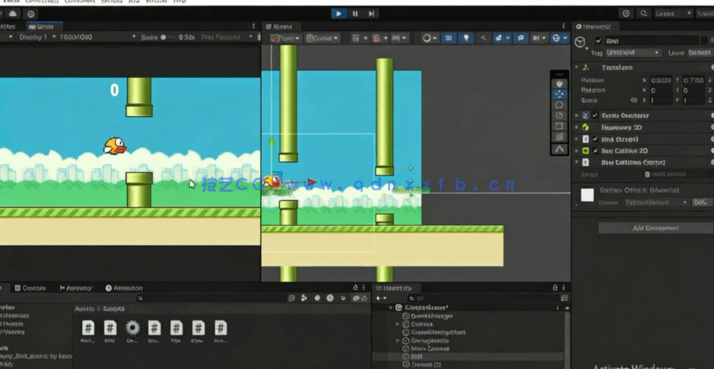The width and height of the screenshot is (714, 369).
Task: Select the Inspector tab
Action: pos(596,26)
